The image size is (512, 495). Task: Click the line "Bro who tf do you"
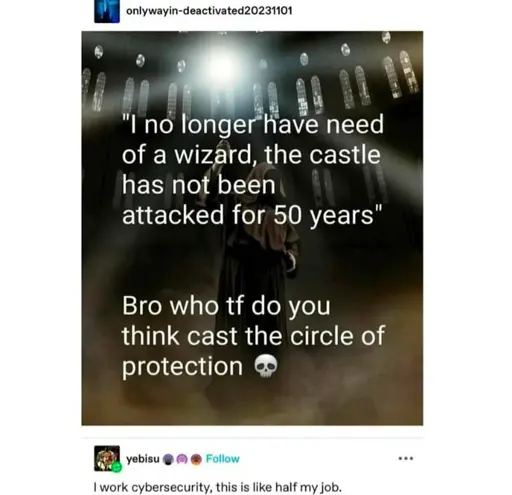pyautogui.click(x=226, y=306)
